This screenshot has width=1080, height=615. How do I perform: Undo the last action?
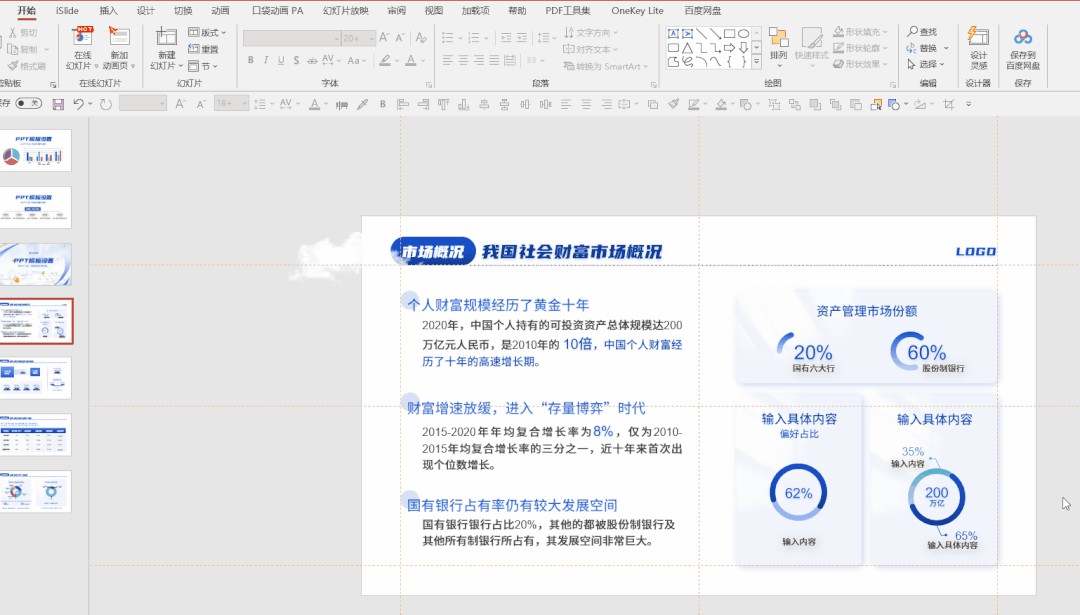[79, 104]
